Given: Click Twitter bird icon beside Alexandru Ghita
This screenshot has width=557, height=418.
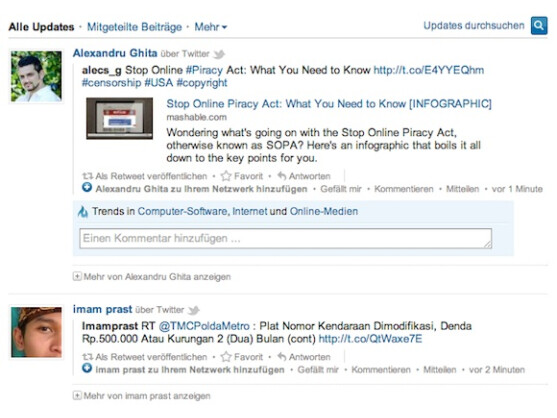Looking at the screenshot, I should coord(219,54).
